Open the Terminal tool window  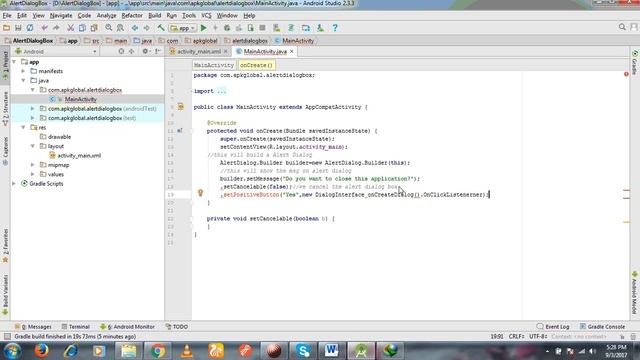[x=76, y=327]
